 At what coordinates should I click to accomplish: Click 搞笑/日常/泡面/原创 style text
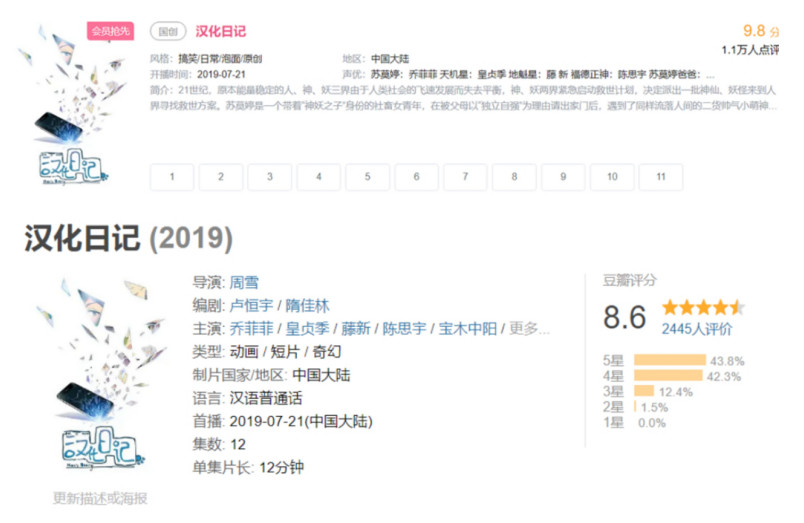click(220, 58)
